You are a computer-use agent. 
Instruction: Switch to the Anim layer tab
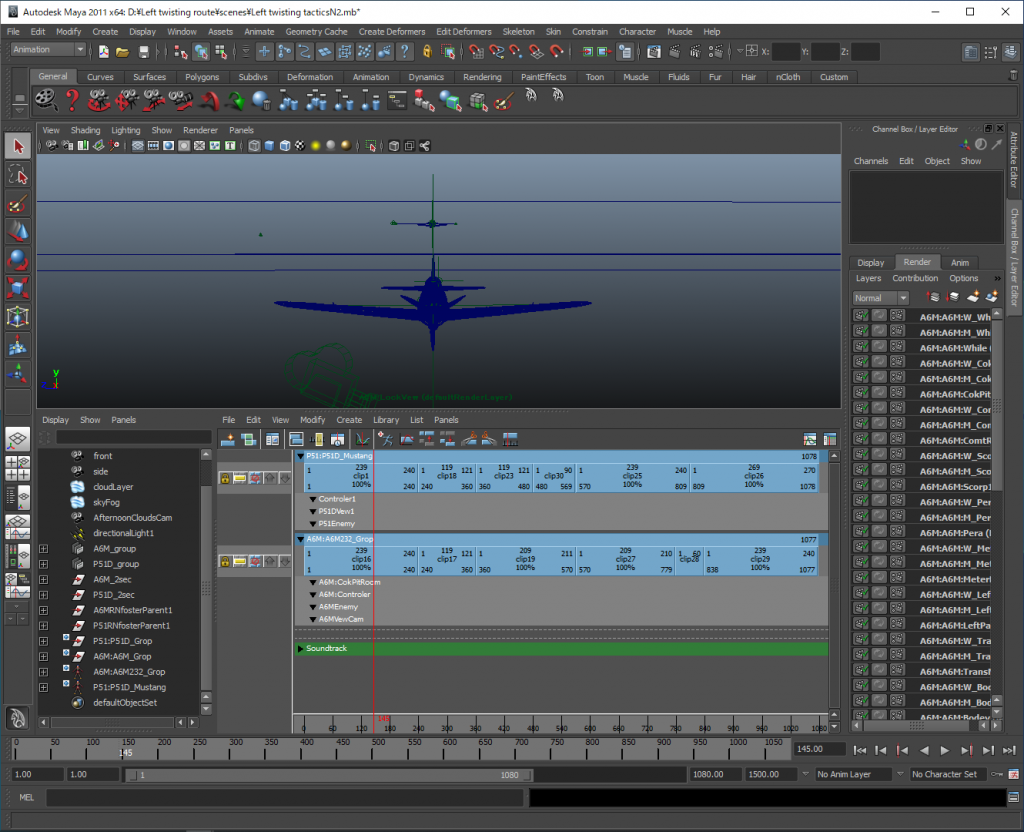coord(959,263)
